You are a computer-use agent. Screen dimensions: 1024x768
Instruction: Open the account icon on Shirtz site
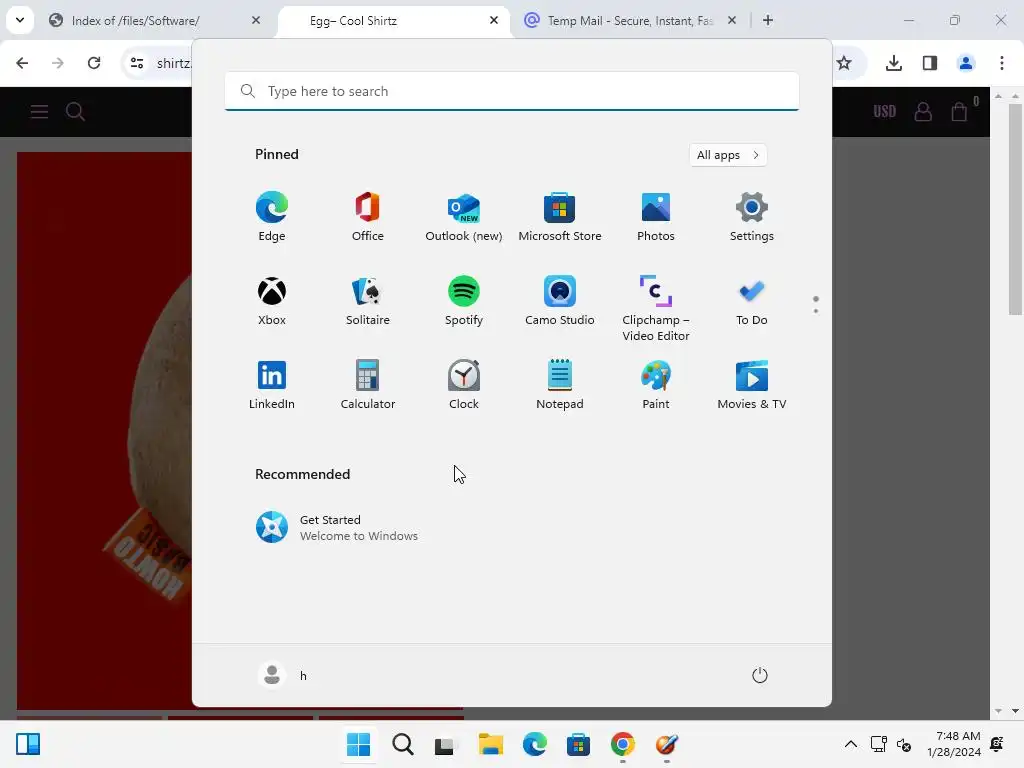pyautogui.click(x=923, y=112)
